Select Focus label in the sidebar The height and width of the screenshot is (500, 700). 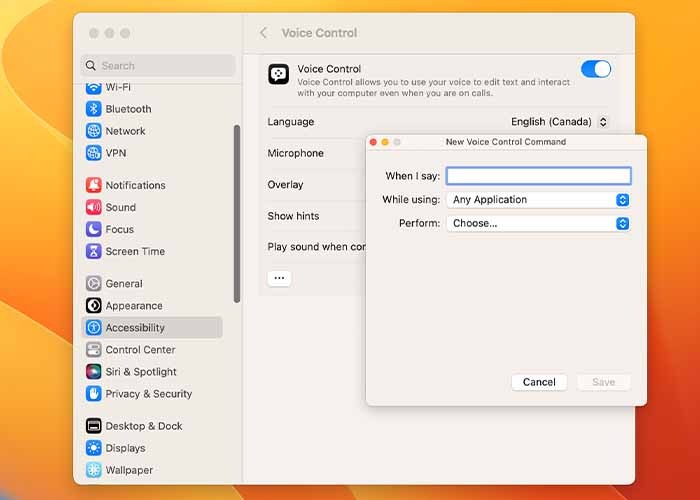pos(119,229)
